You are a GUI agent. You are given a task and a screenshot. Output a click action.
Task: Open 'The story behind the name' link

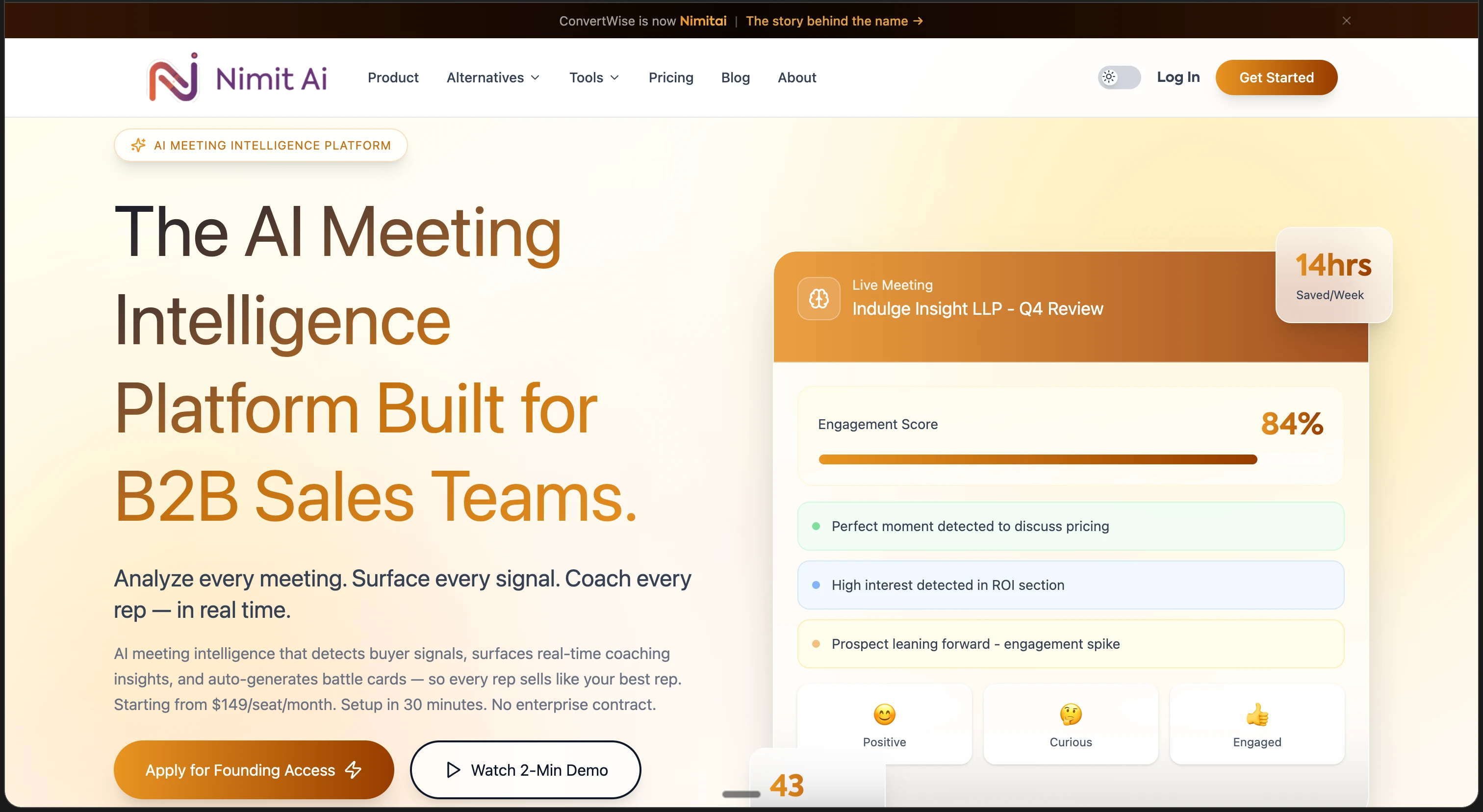point(834,21)
